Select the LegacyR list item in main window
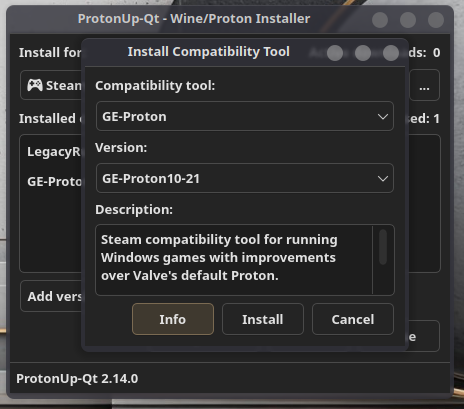The width and height of the screenshot is (464, 409). pyautogui.click(x=54, y=152)
